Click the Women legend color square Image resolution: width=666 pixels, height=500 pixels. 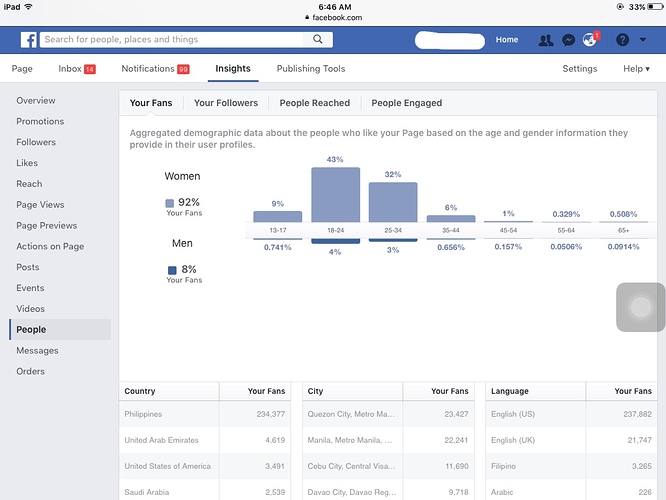[x=169, y=203]
